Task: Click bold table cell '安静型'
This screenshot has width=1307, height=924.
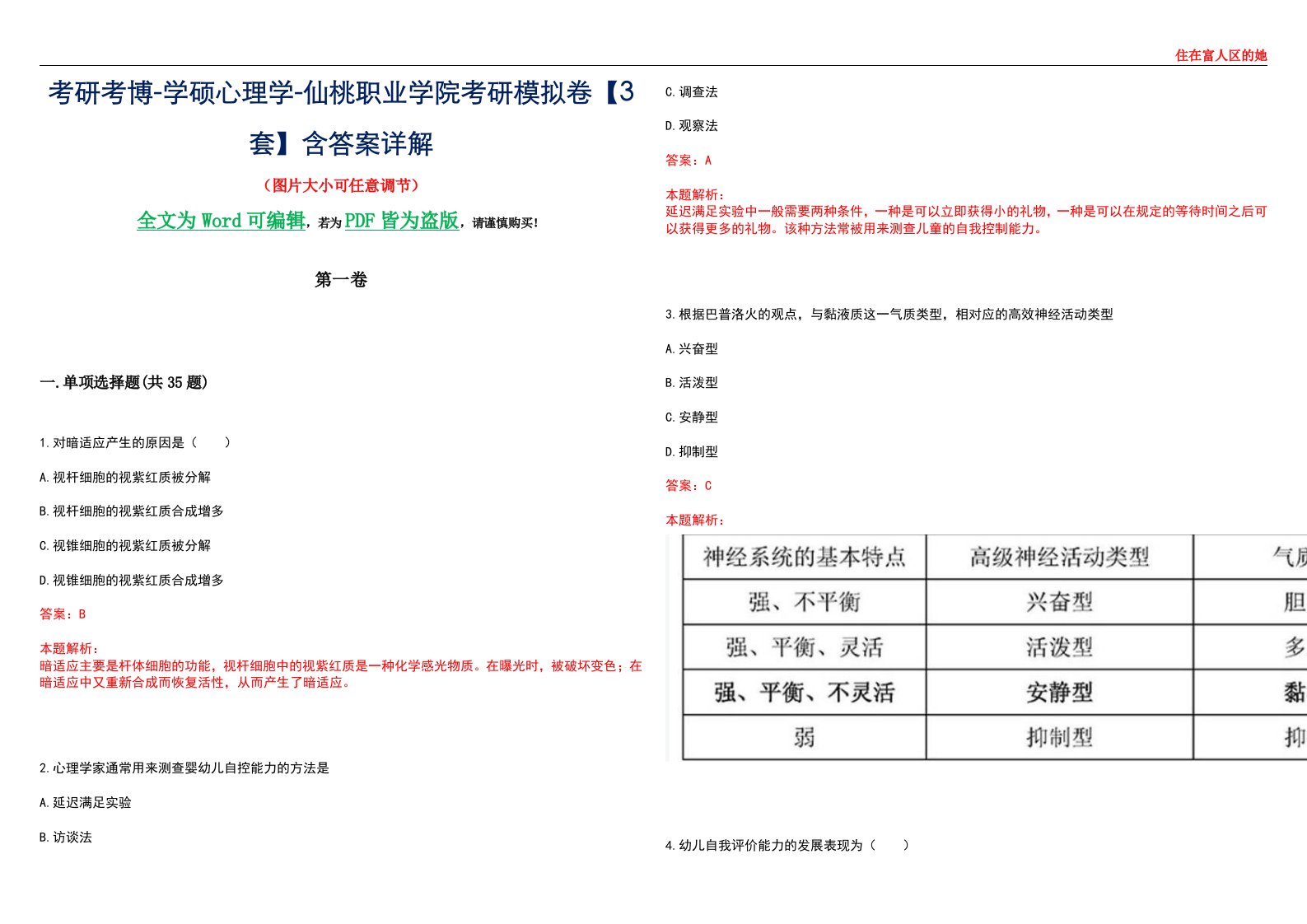Action: [x=1059, y=693]
